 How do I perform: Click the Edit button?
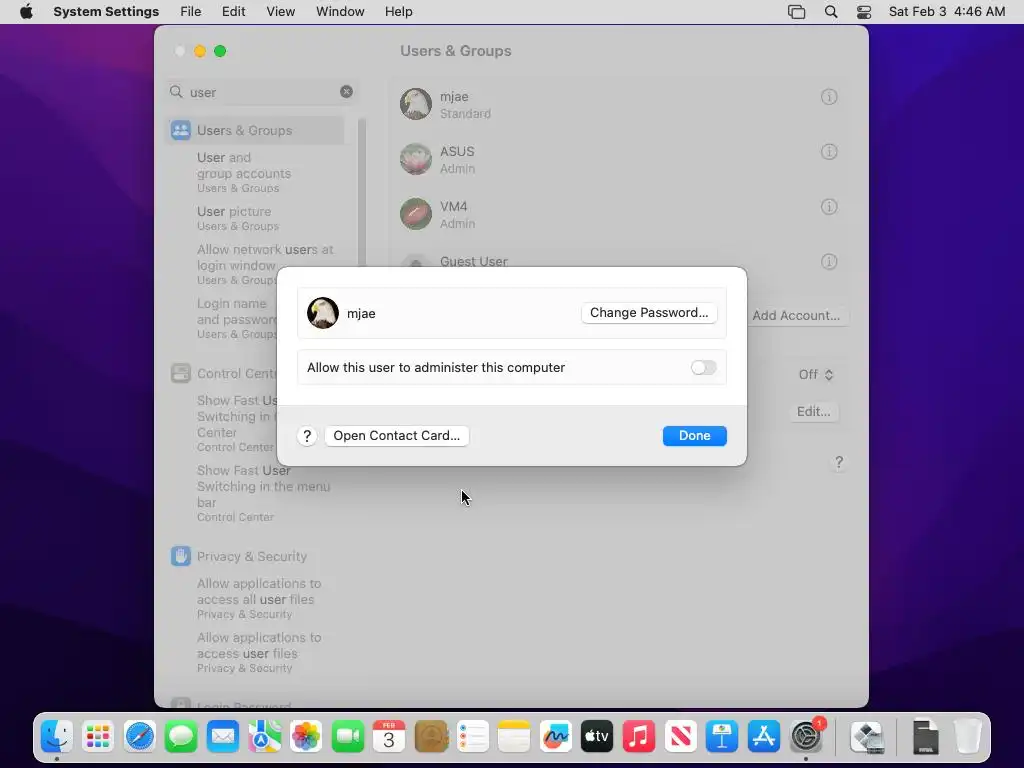pos(813,412)
